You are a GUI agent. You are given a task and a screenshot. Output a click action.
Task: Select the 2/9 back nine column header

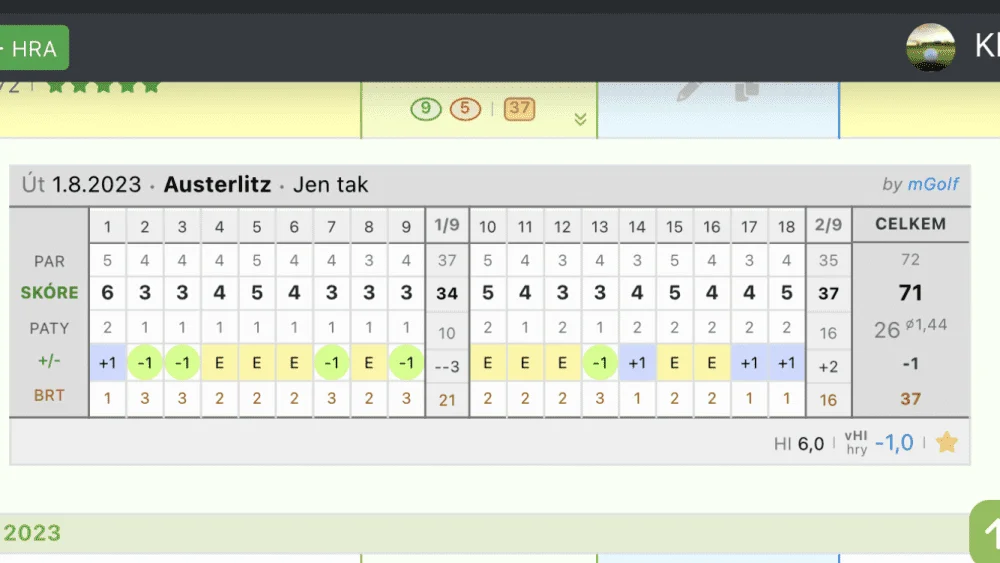click(828, 225)
